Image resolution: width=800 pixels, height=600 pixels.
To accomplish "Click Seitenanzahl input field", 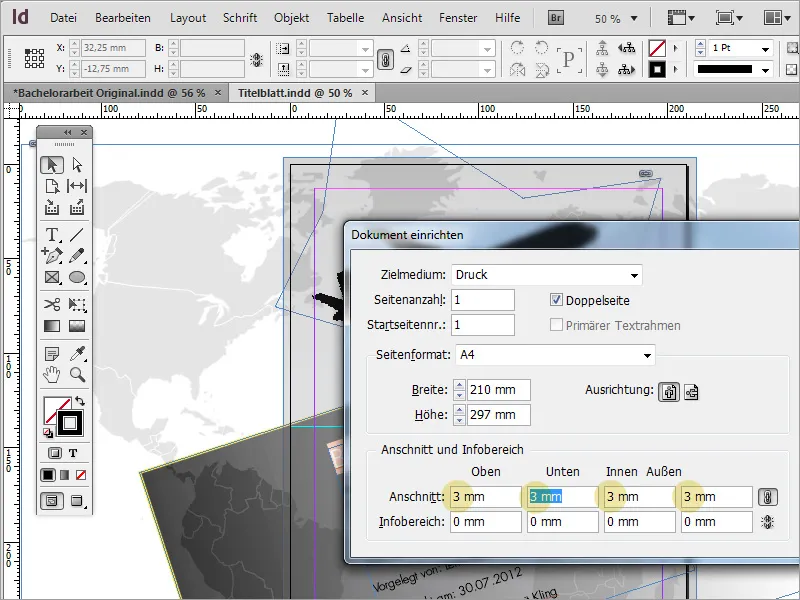I will (483, 300).
